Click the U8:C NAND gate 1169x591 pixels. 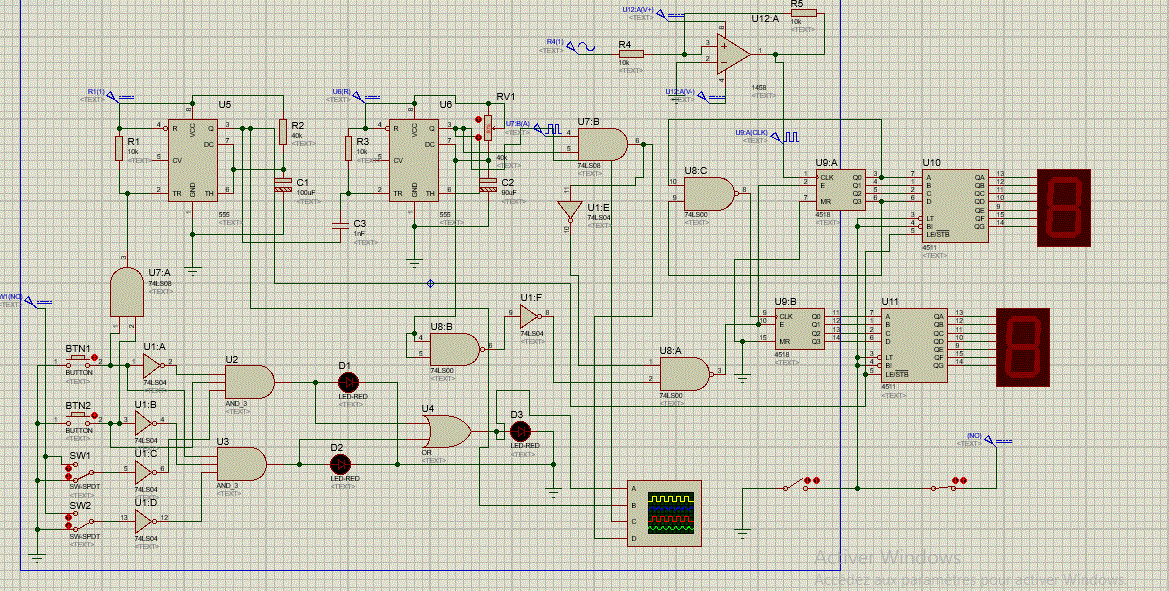tap(709, 194)
